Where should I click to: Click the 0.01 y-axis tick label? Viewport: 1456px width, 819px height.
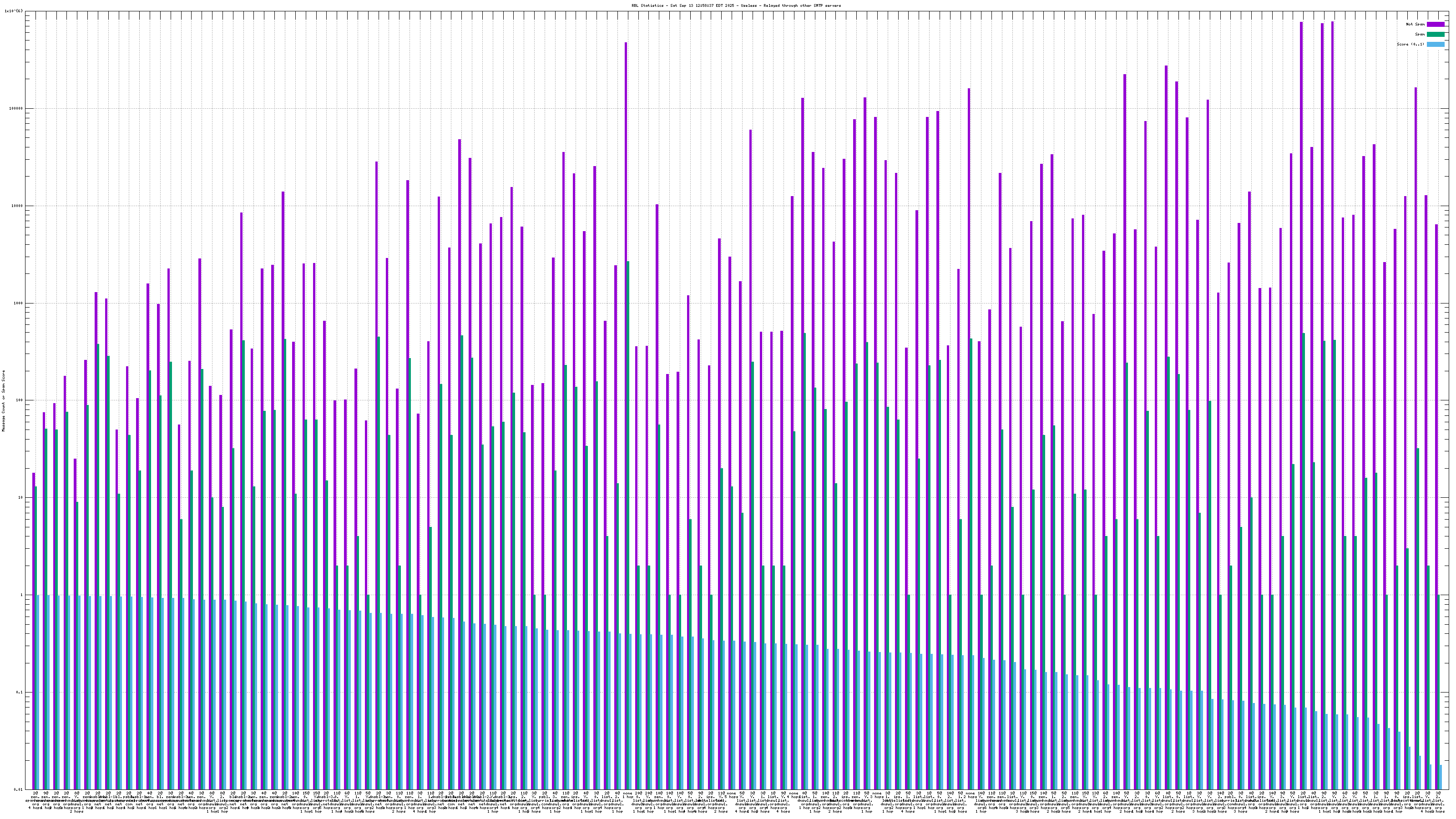19,789
